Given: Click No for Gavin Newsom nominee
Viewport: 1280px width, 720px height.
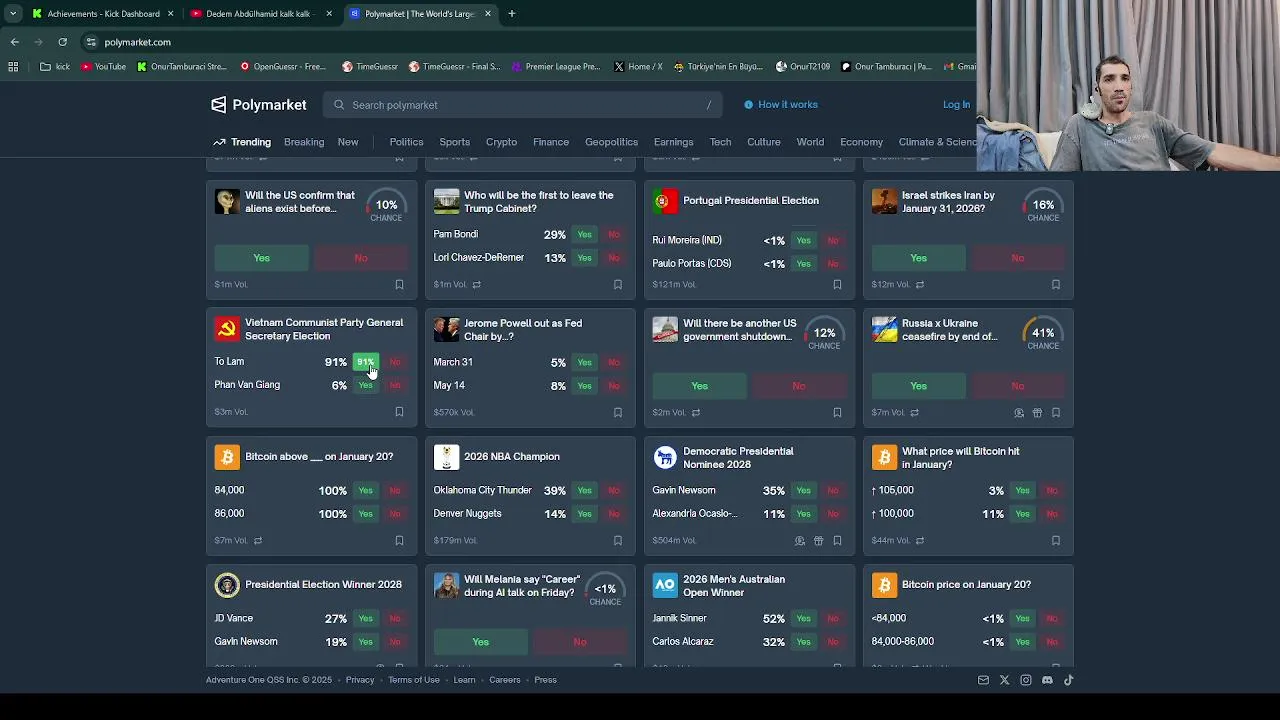Looking at the screenshot, I should 833,491.
